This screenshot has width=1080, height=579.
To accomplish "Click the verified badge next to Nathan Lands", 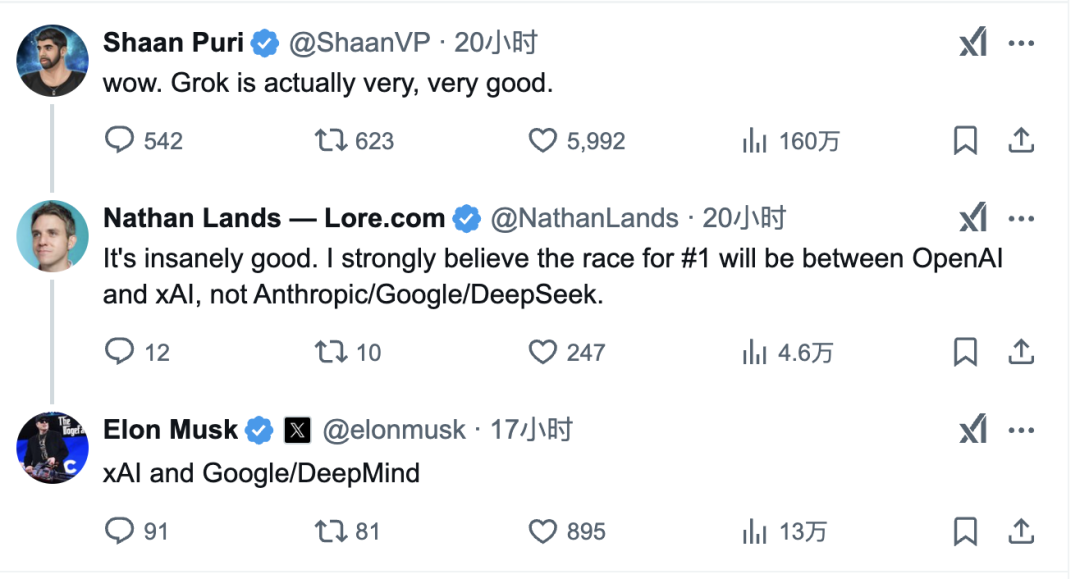I will click(465, 217).
